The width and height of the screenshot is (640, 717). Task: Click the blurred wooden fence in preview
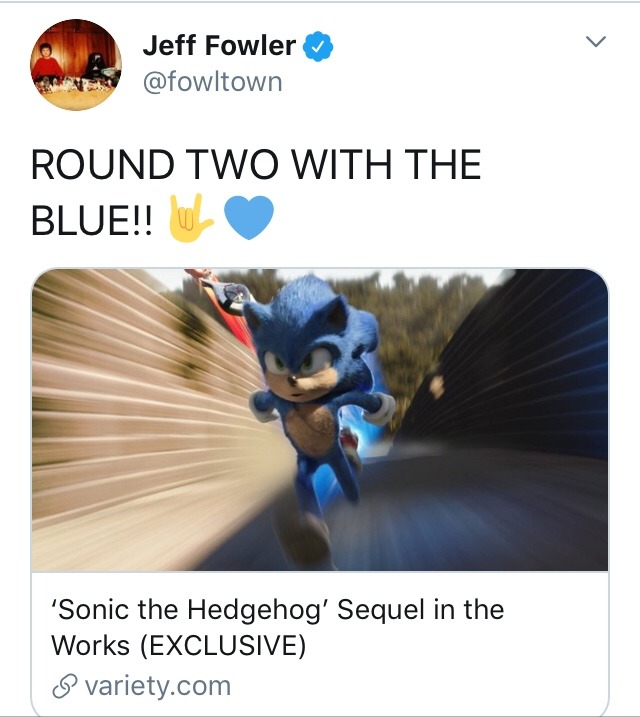click(x=137, y=412)
